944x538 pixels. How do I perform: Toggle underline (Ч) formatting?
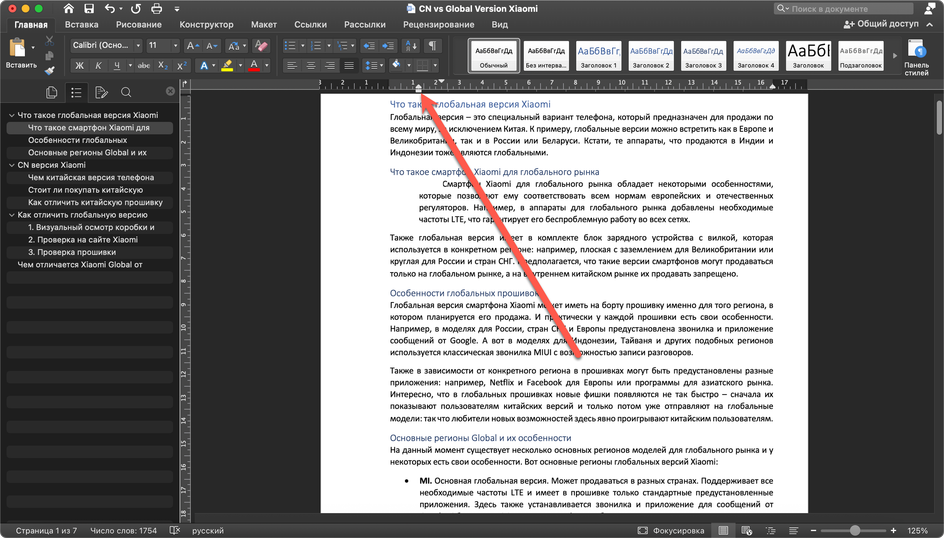[x=117, y=66]
